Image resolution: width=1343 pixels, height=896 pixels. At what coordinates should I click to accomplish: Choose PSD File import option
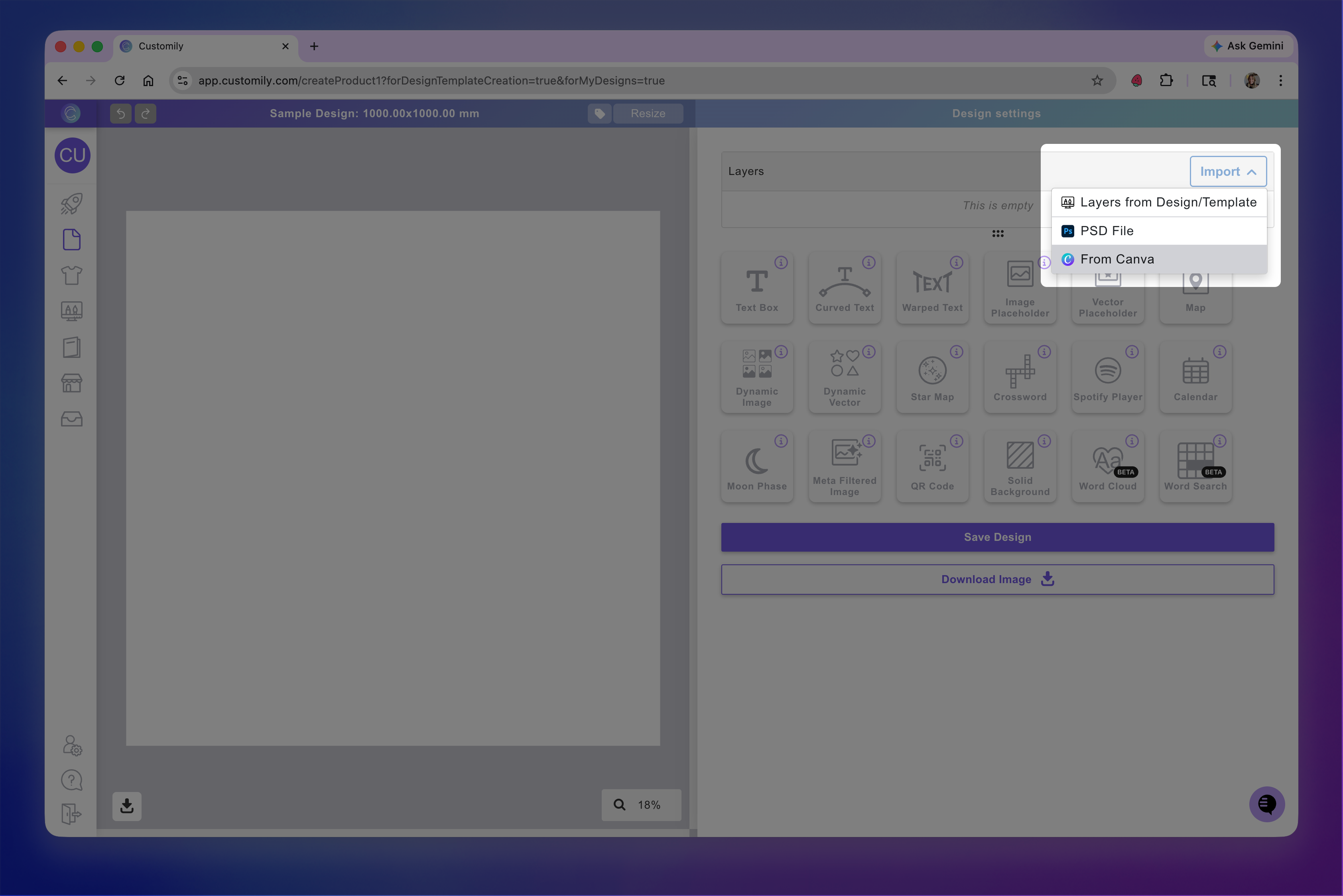click(x=1159, y=231)
